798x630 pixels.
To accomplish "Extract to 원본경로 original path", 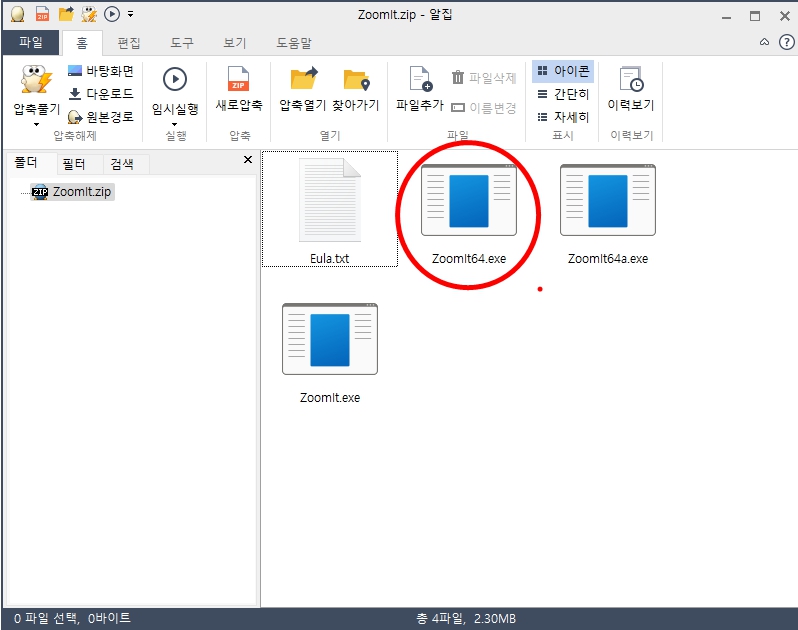I will coord(101,117).
